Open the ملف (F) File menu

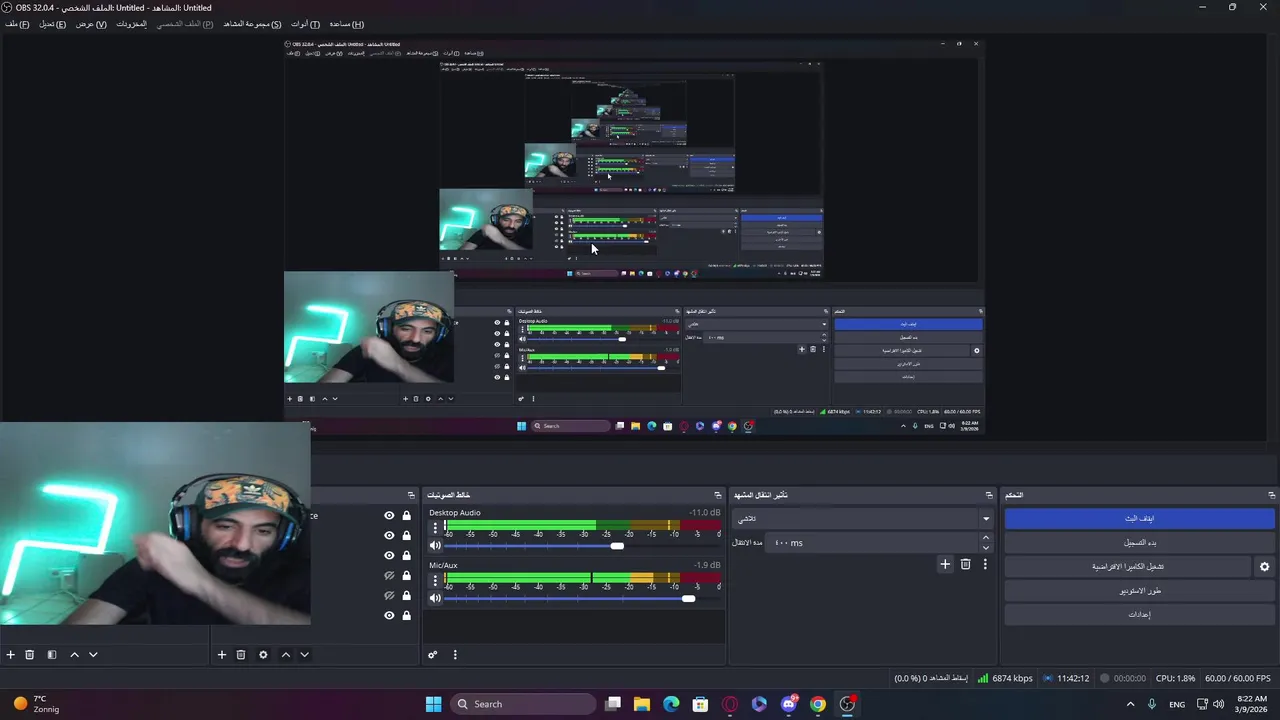17,24
